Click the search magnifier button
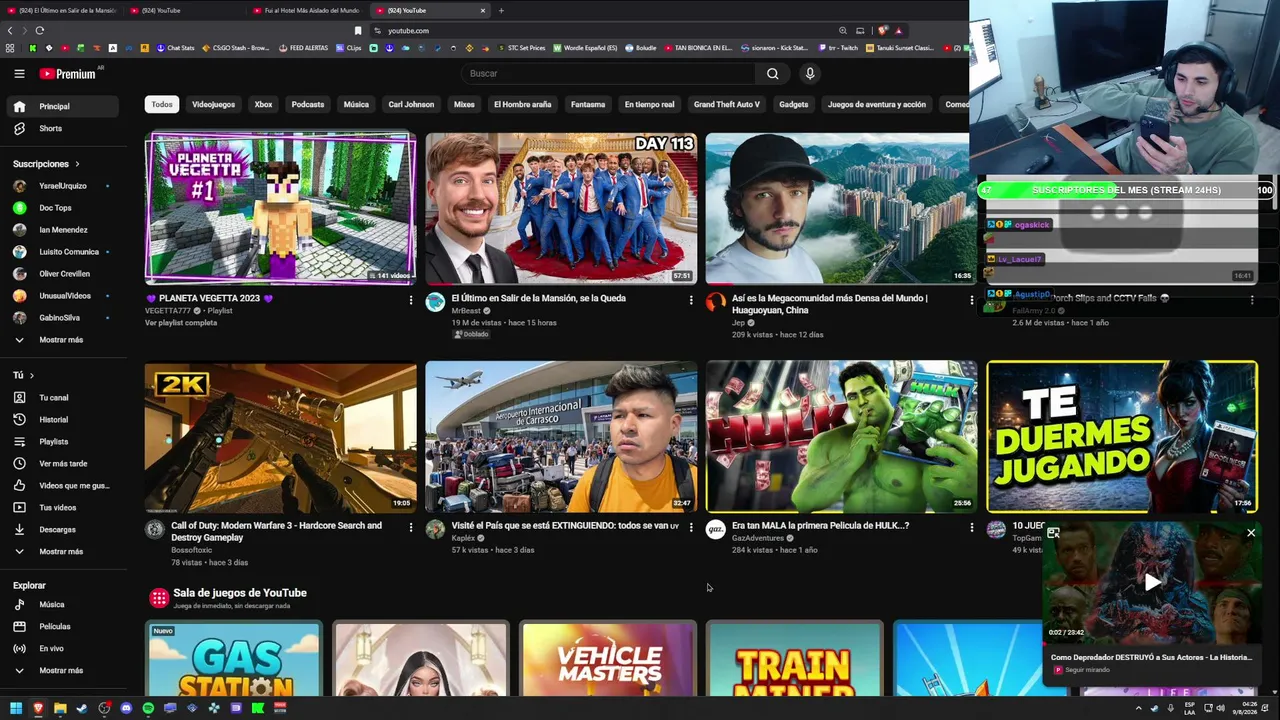1280x720 pixels. click(x=772, y=73)
